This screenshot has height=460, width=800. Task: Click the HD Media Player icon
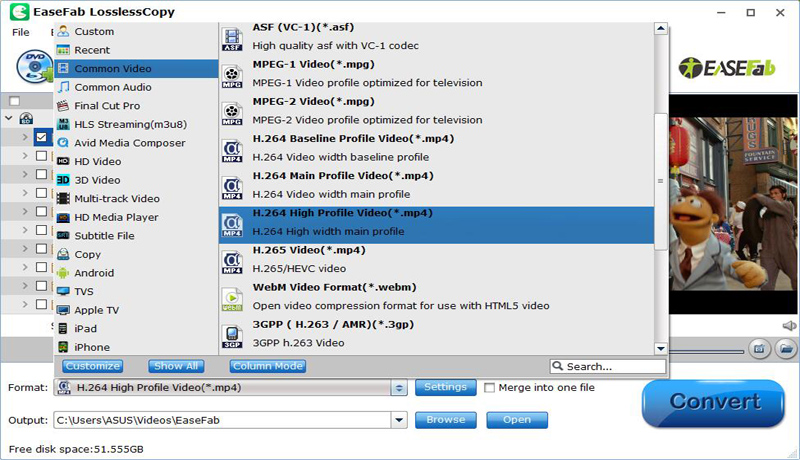63,217
